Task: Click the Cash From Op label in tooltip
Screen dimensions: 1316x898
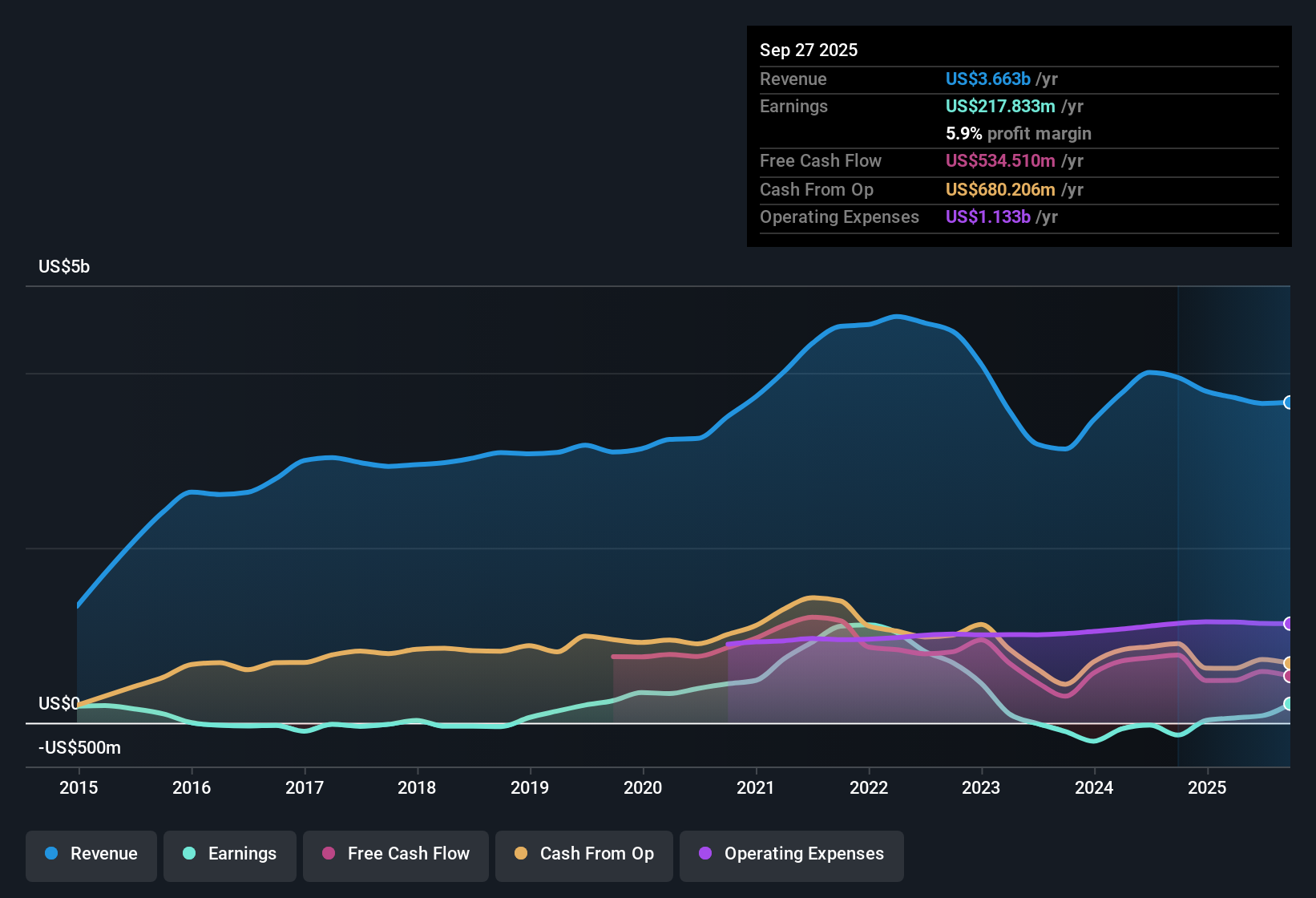Action: click(817, 189)
